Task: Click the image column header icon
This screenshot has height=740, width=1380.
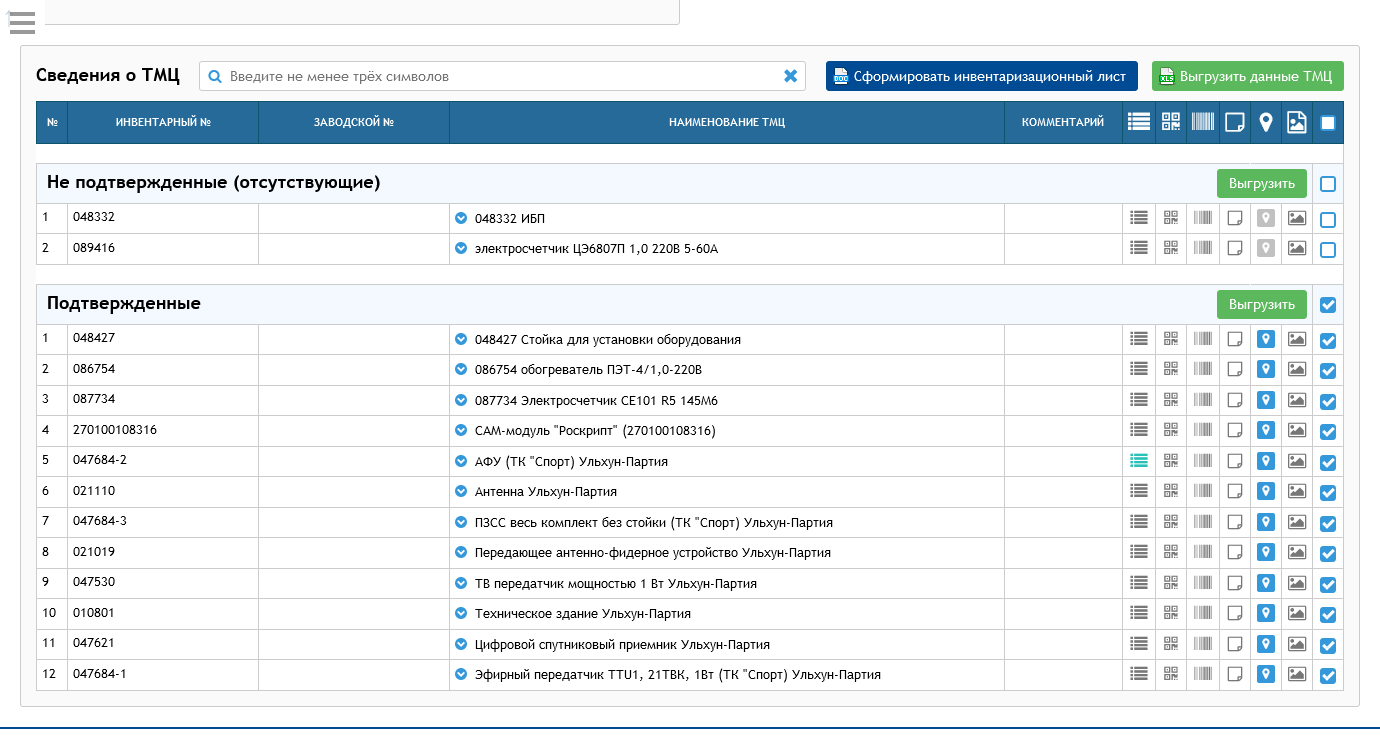Action: [1297, 122]
